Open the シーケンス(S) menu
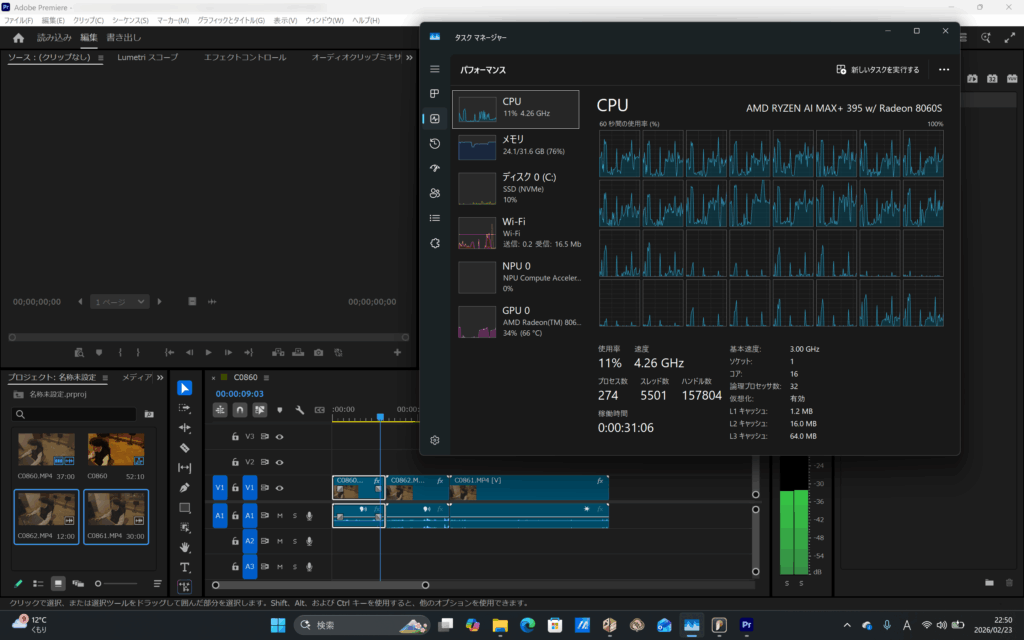Viewport: 1024px width, 640px height. (x=129, y=20)
